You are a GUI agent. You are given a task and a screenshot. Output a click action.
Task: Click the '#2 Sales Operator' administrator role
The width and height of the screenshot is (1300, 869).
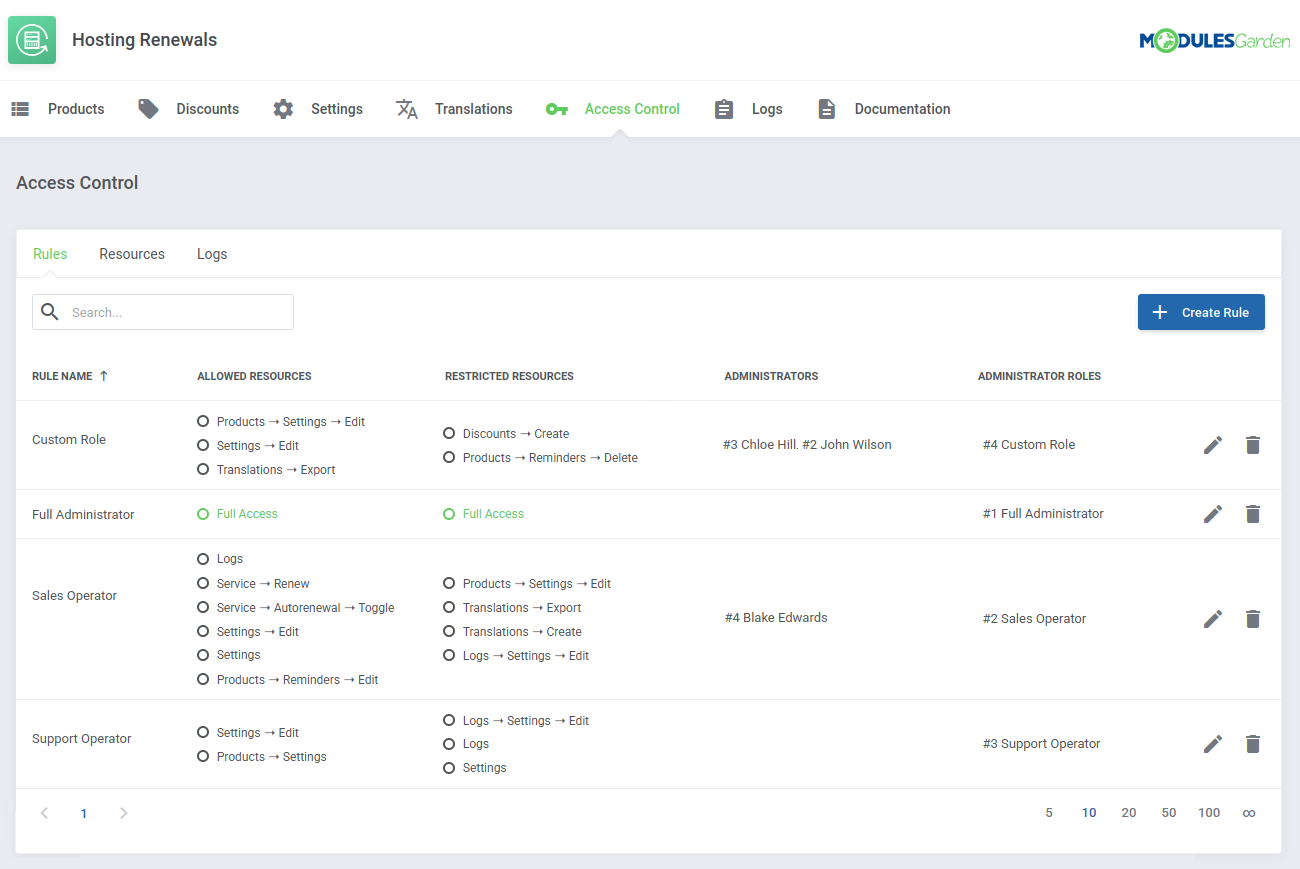pos(1034,619)
